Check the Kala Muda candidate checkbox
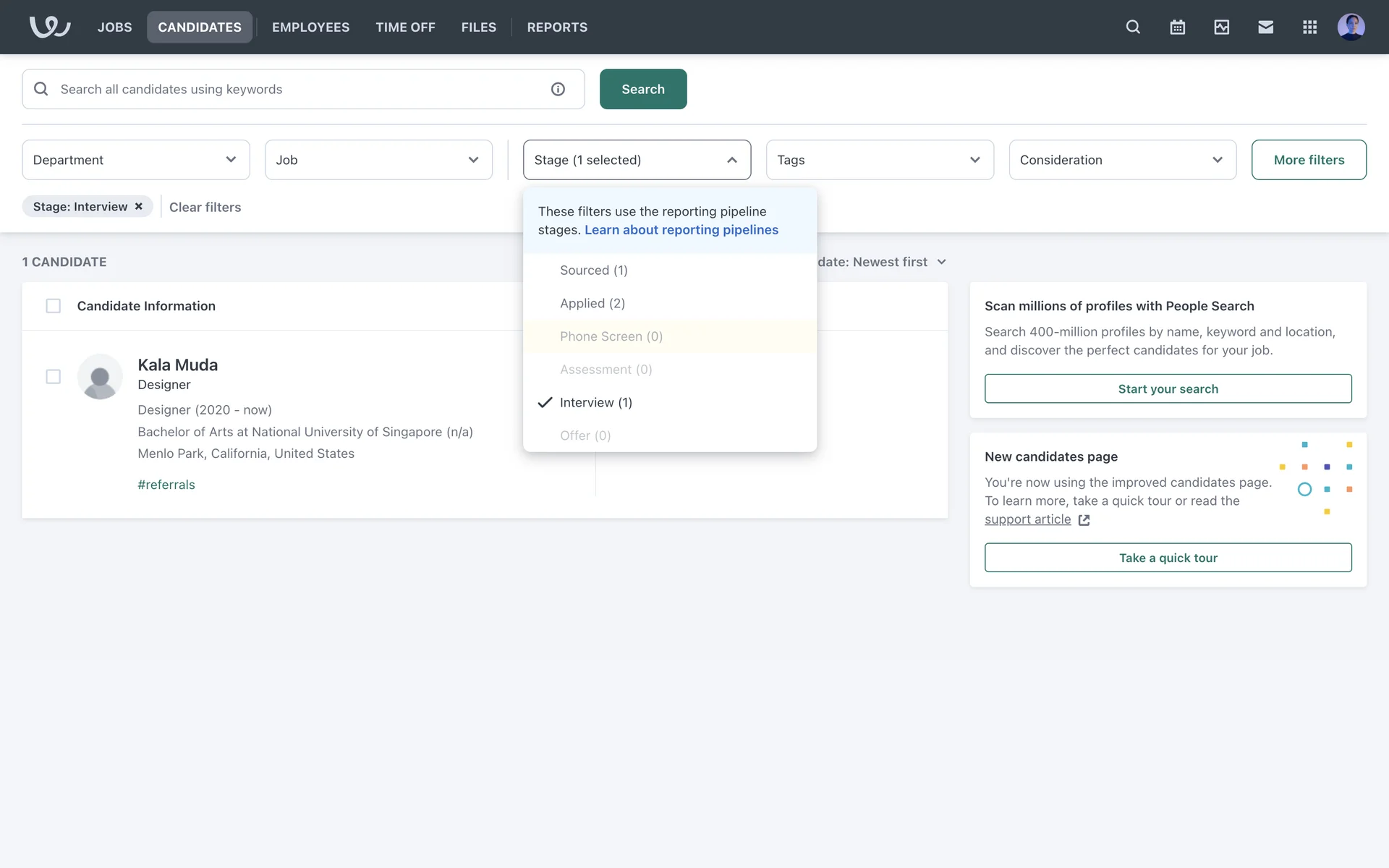Viewport: 1389px width, 868px height. [53, 377]
